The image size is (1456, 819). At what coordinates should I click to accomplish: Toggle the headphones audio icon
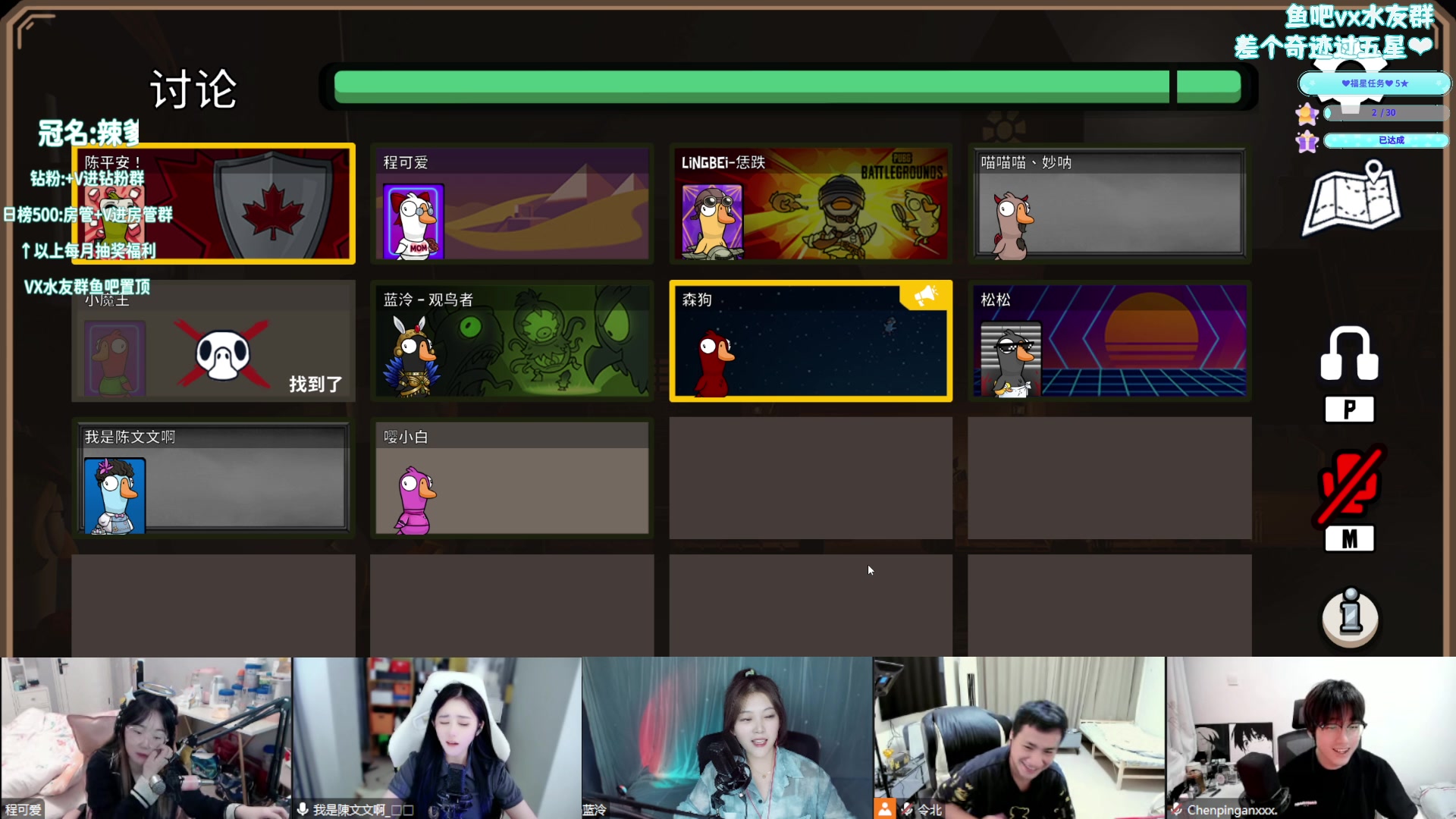(1349, 354)
